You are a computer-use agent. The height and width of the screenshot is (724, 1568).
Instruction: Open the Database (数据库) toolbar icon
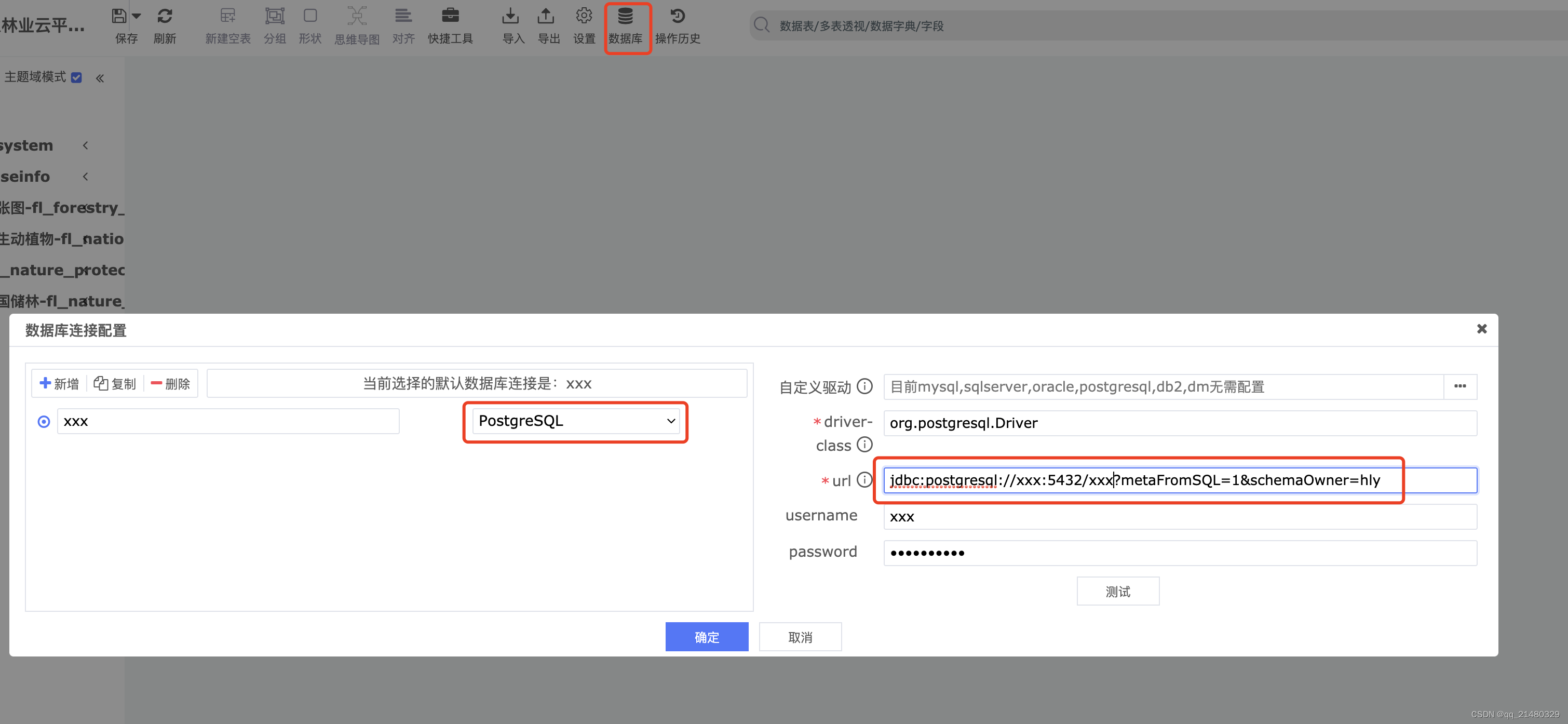(625, 16)
